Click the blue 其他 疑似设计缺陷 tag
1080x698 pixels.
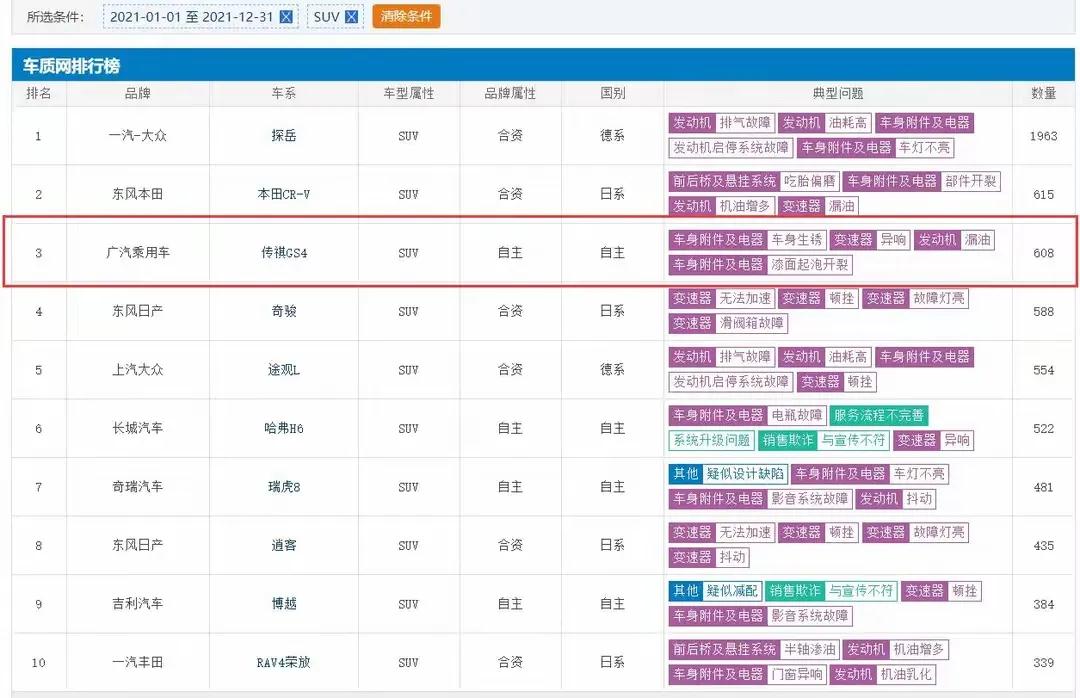(728, 474)
